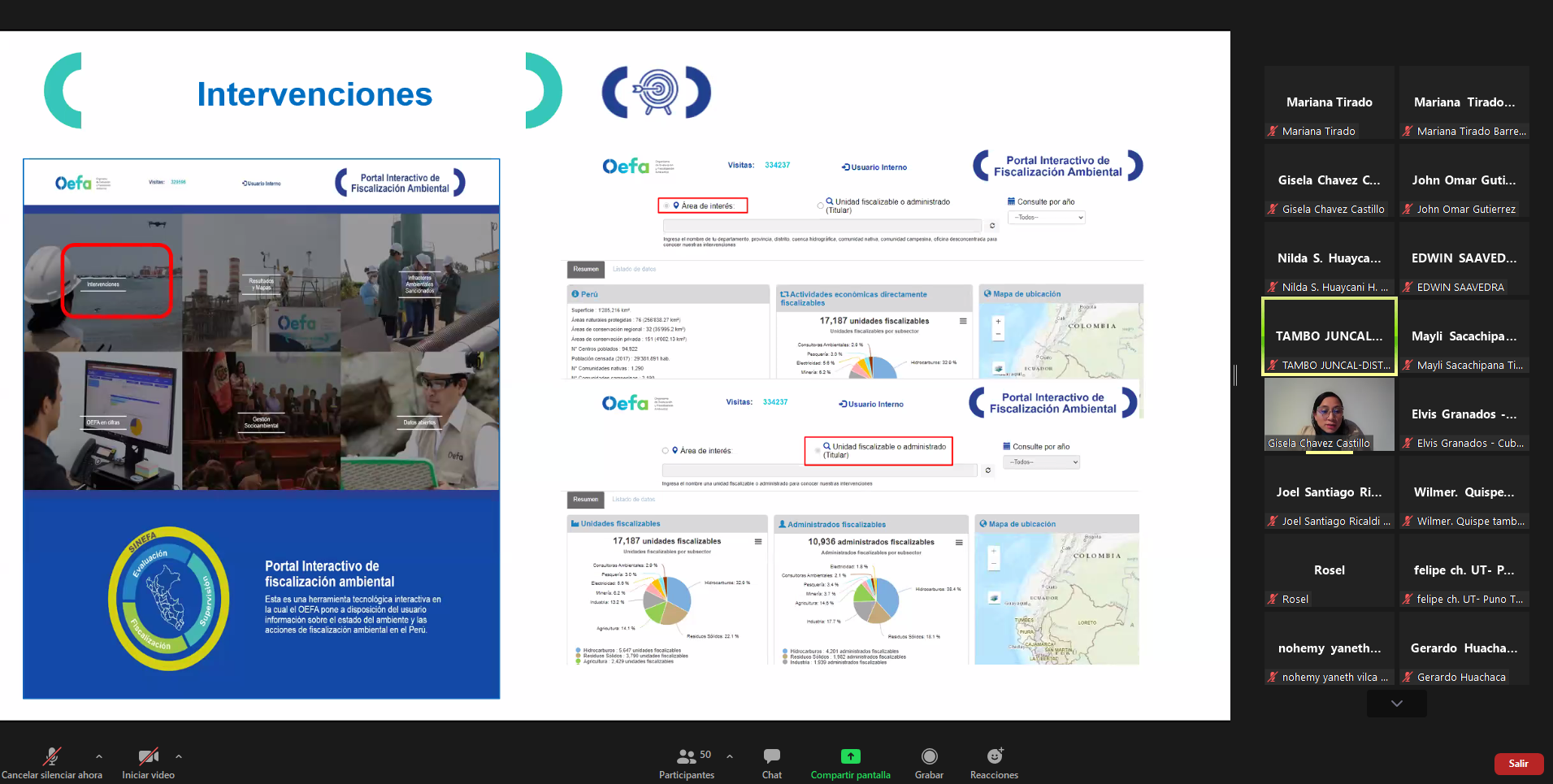Open chart menu of 10,936 administrados fiscalizables
This screenshot has height=784, width=1553.
click(x=959, y=542)
